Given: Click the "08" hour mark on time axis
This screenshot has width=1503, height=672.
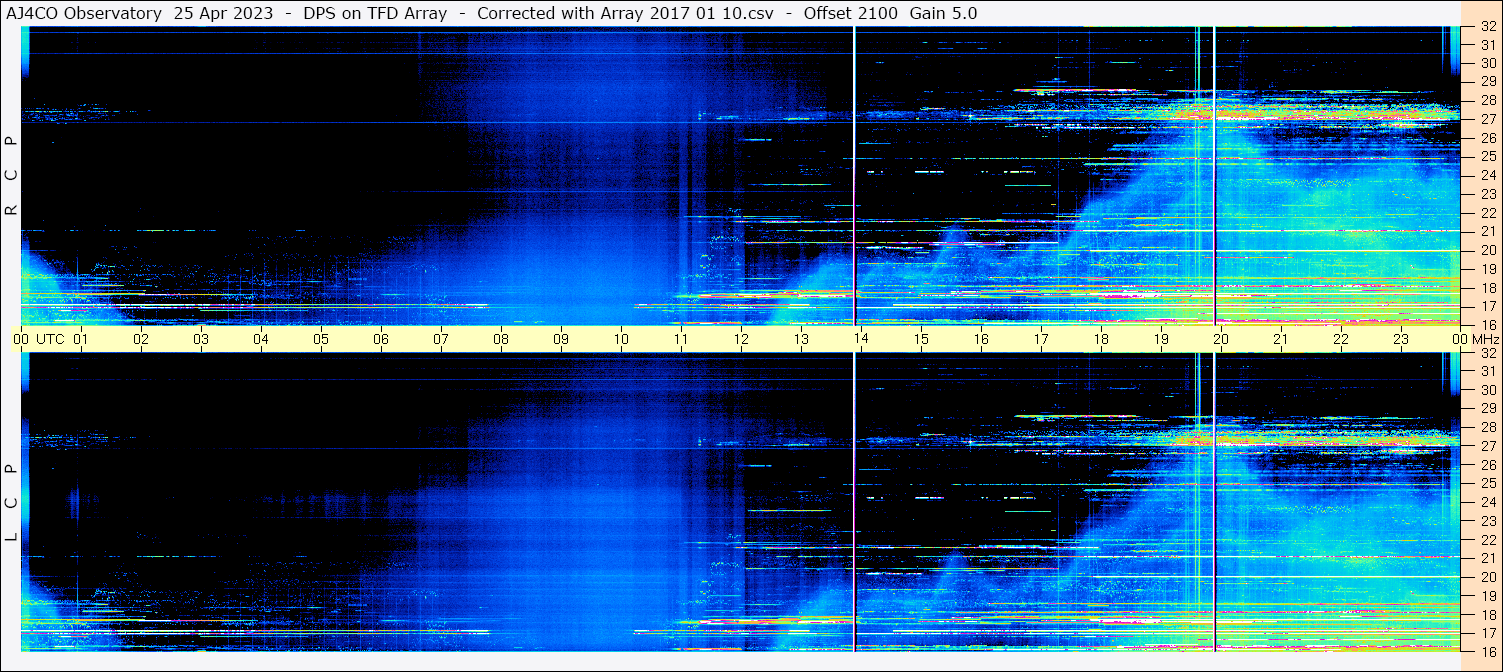Looking at the screenshot, I should coord(501,339).
